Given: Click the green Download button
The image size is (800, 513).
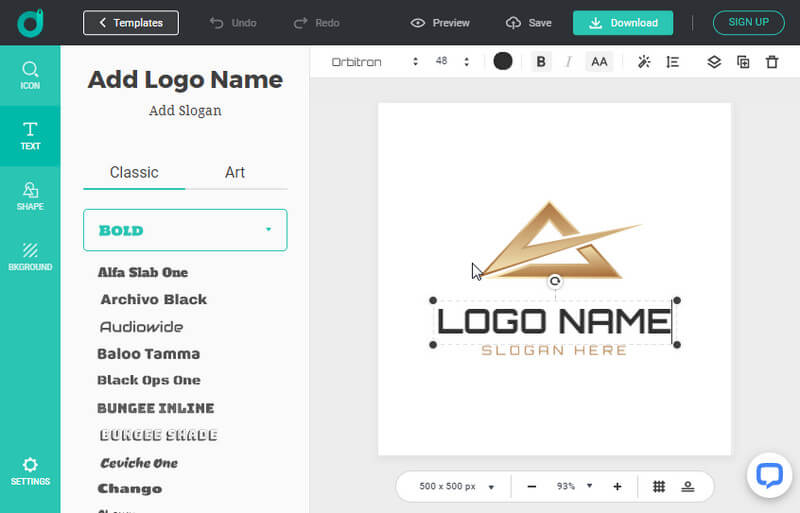Looking at the screenshot, I should (x=623, y=23).
